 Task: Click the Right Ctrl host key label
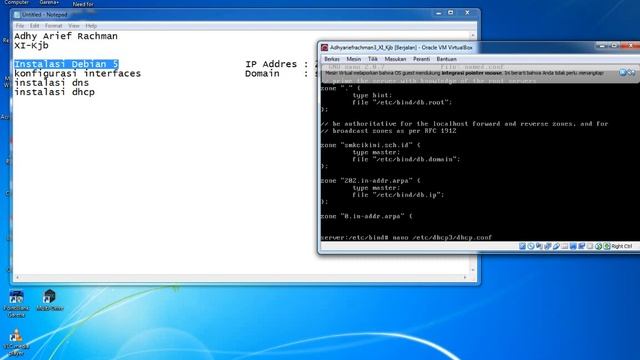tap(622, 246)
